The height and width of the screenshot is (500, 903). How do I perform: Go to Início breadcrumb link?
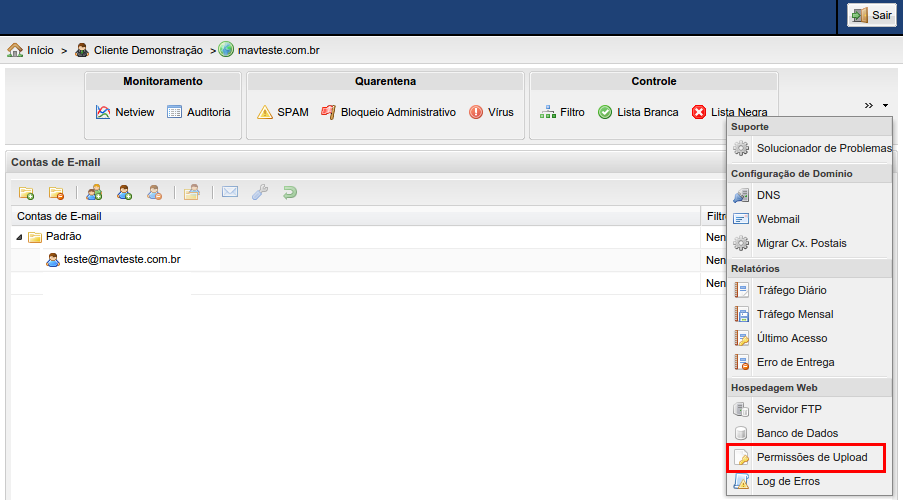[40, 49]
